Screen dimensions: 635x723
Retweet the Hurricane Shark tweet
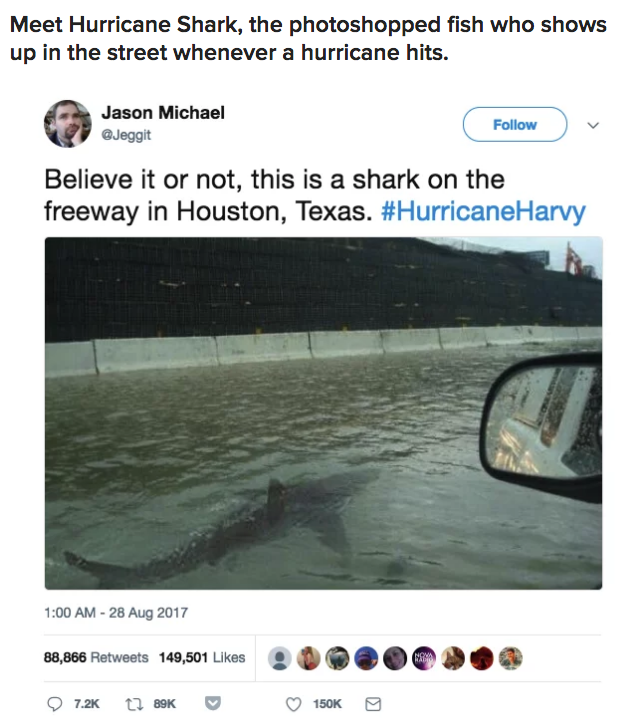(131, 704)
